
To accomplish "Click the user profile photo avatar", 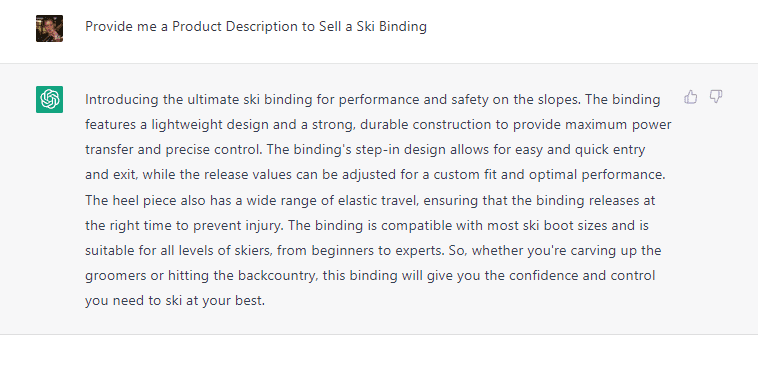I will pos(49,29).
